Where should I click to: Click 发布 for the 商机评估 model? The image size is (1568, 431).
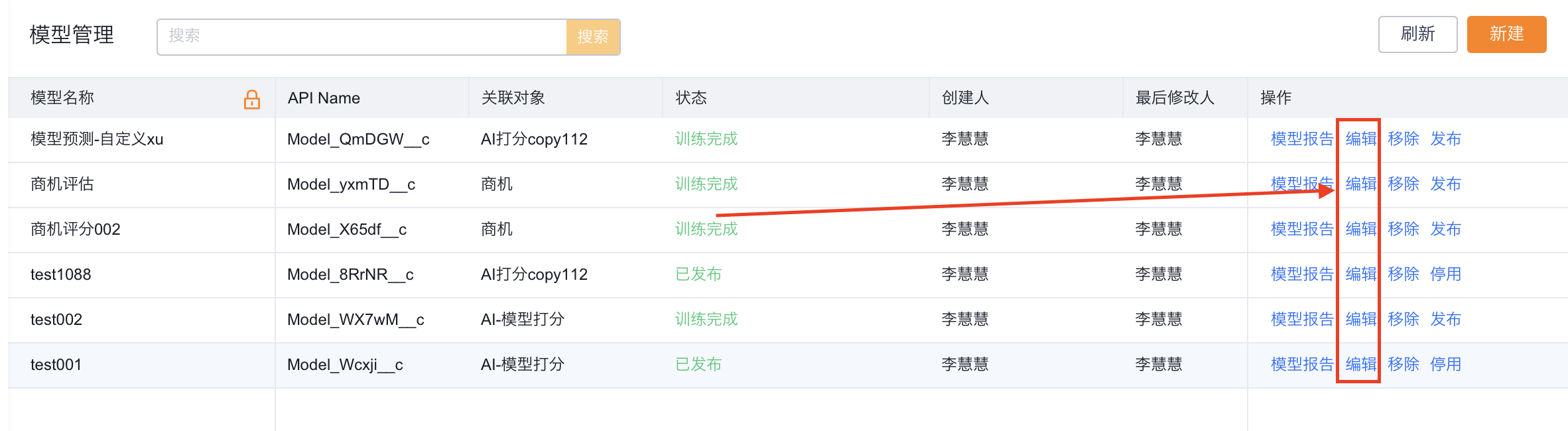pos(1446,184)
